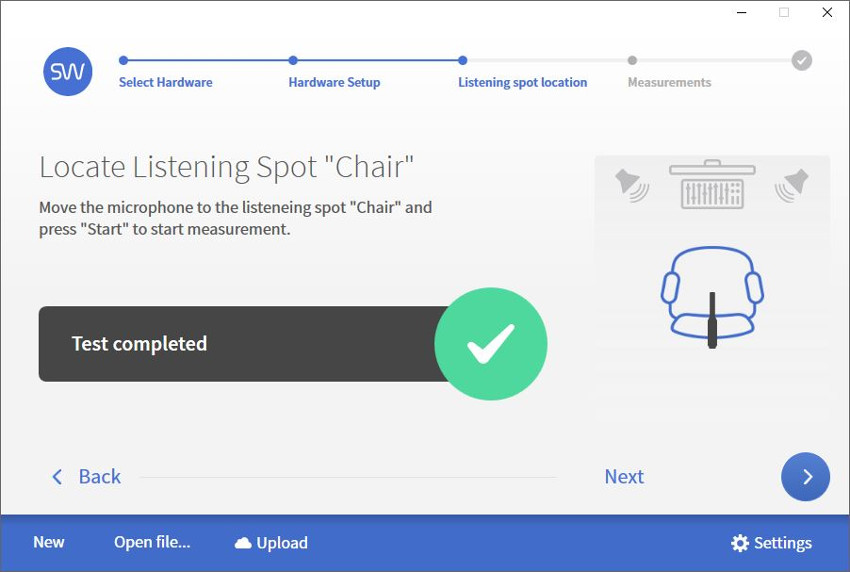Screen dimensions: 850x572
Task: Click the blue chair listening spot icon
Action: click(712, 293)
